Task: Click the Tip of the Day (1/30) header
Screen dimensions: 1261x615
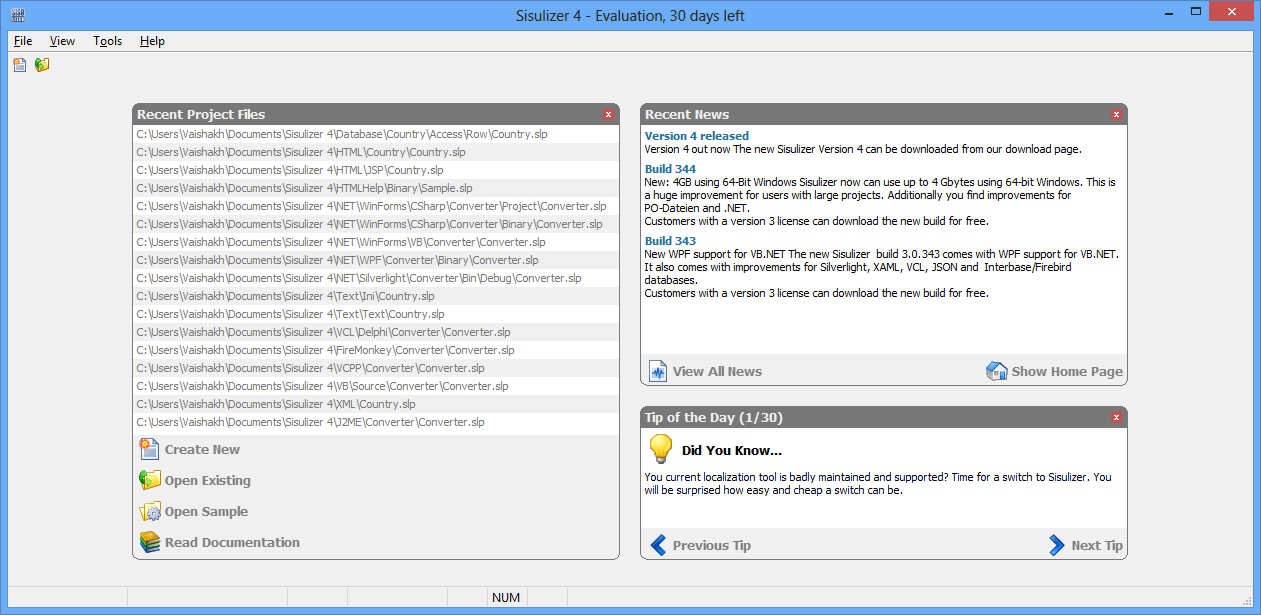Action: point(884,418)
